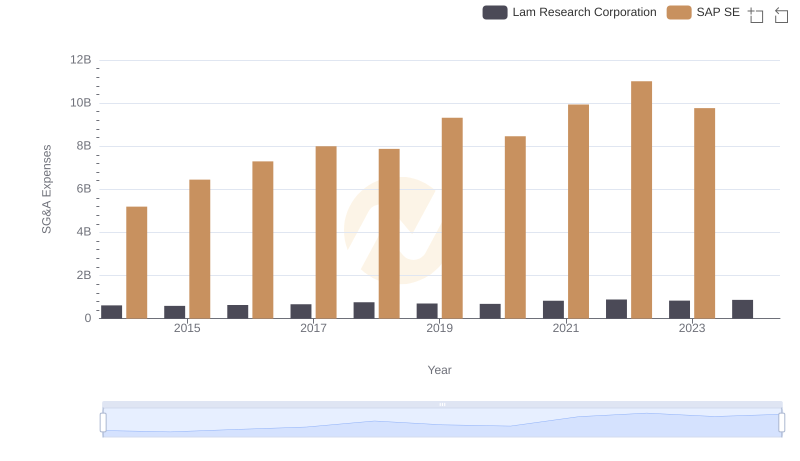Click the 2015 x-axis label
Viewport: 800px width, 461px height.
pyautogui.click(x=187, y=328)
